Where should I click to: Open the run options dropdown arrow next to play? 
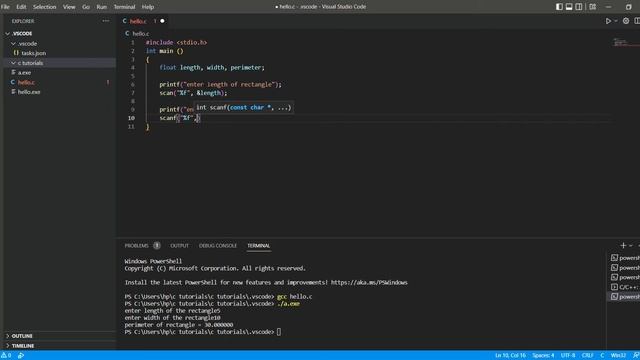(616, 21)
